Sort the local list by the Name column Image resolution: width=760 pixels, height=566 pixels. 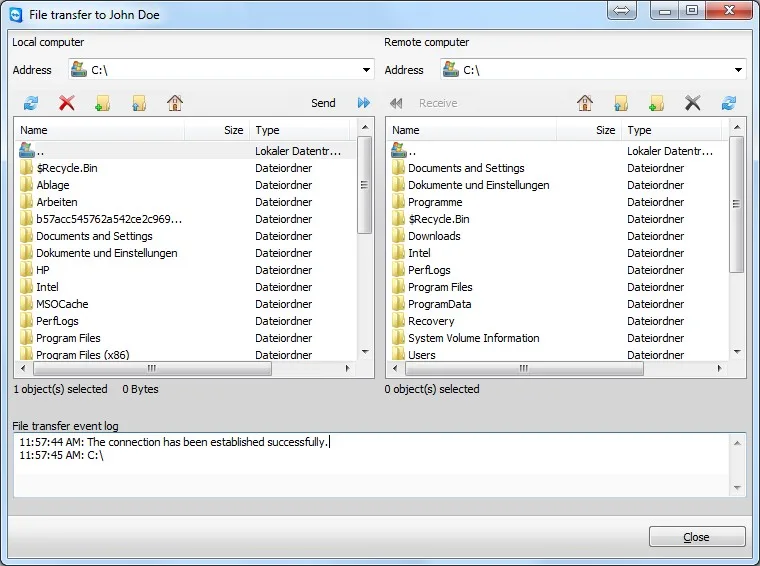click(x=100, y=130)
